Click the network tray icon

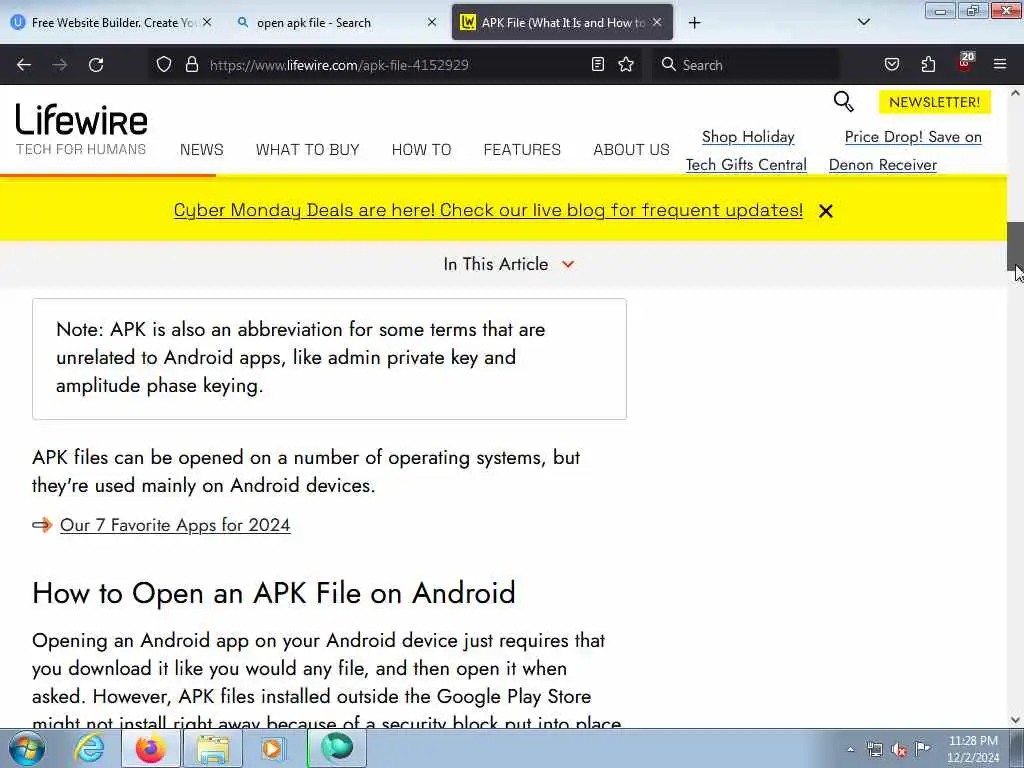point(874,749)
